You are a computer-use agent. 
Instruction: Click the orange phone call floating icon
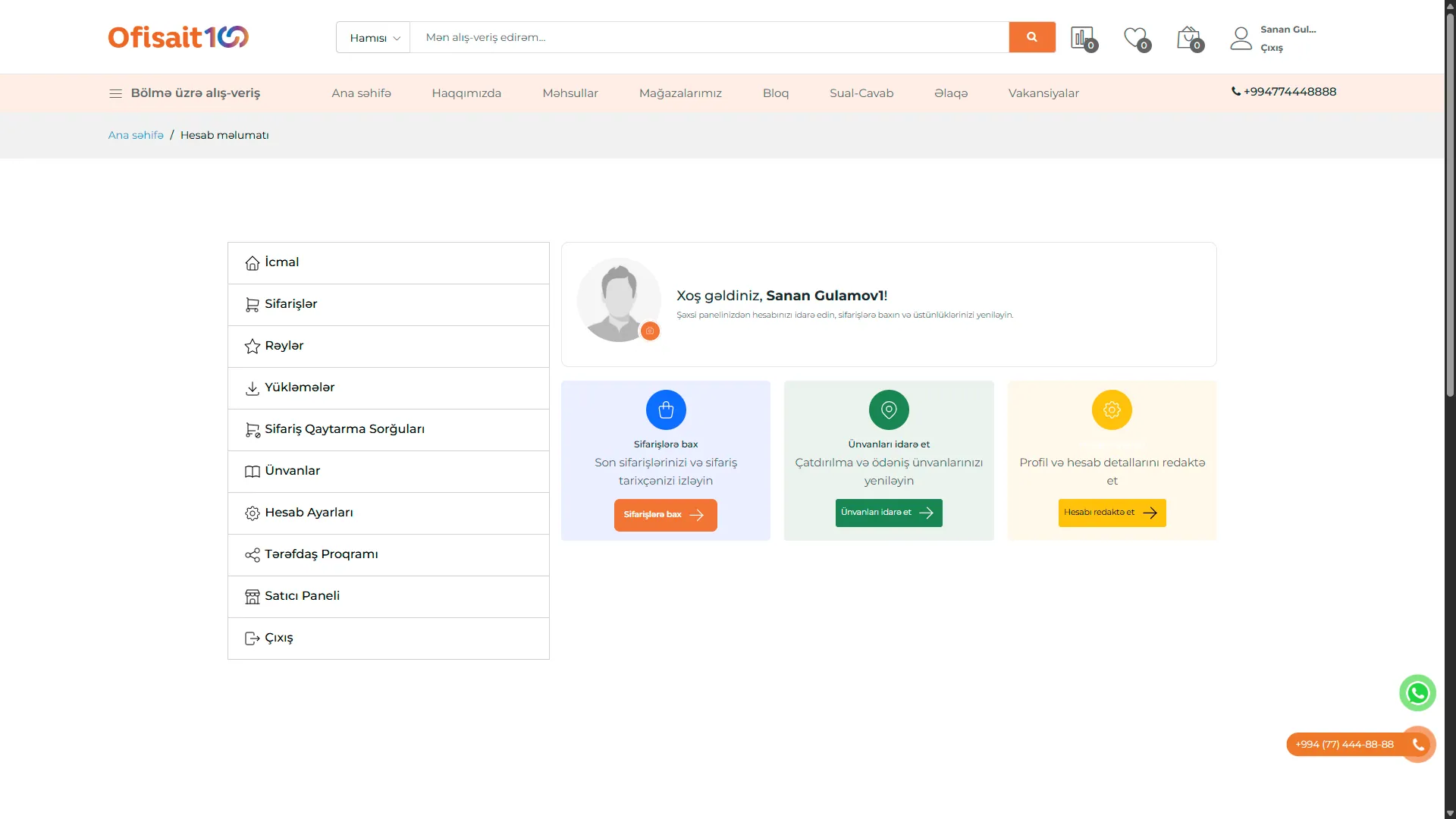[1418, 745]
